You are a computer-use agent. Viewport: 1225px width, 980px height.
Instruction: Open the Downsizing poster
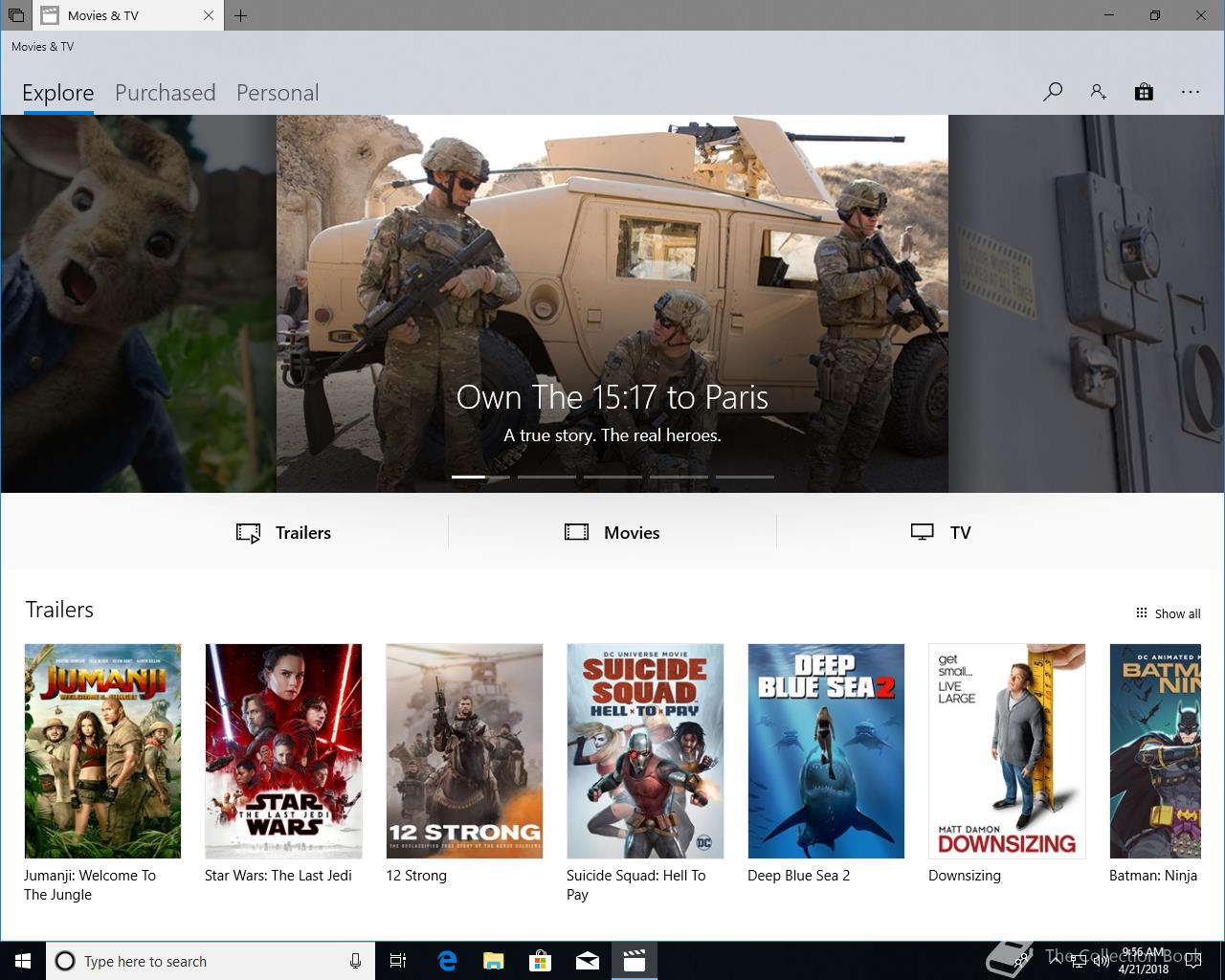click(x=1007, y=751)
